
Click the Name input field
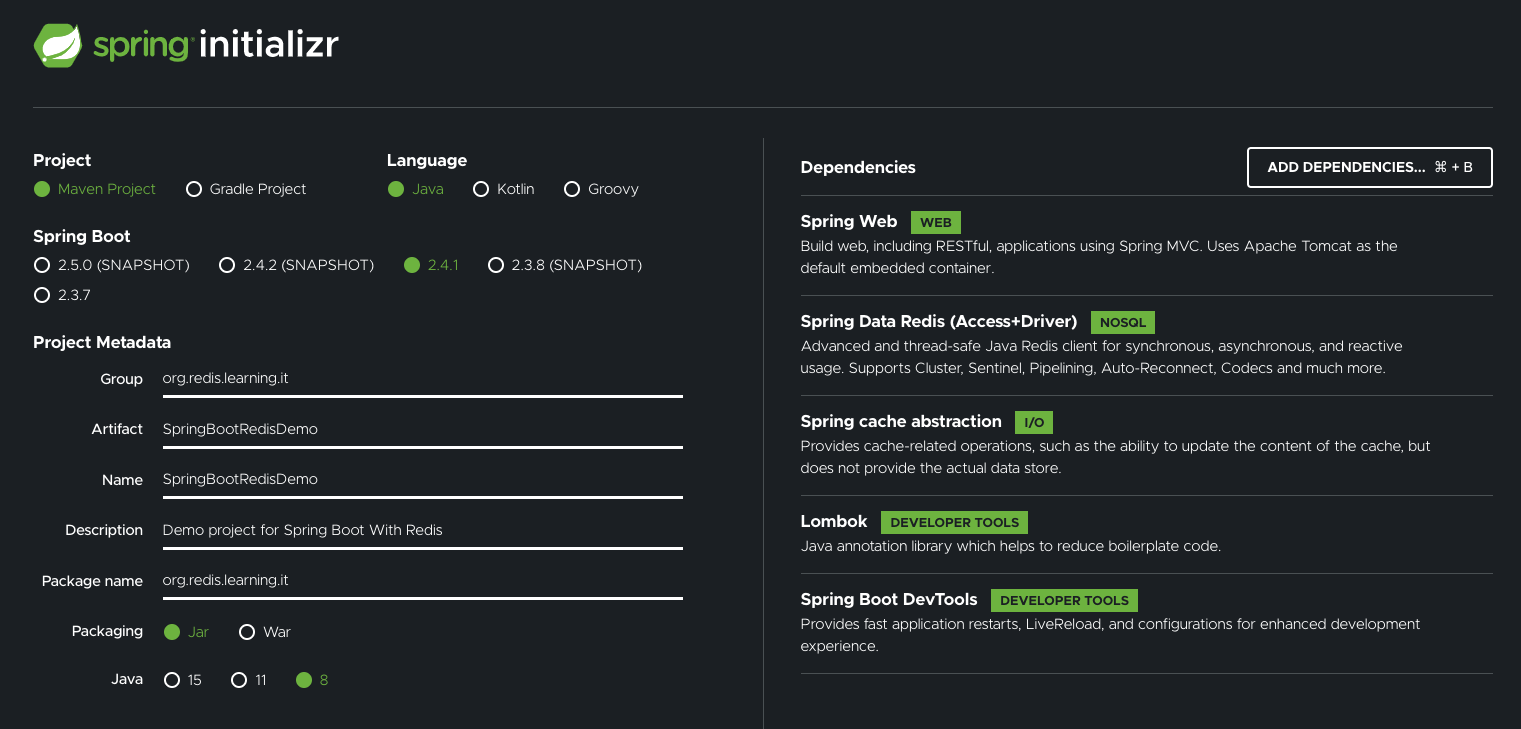(x=422, y=479)
